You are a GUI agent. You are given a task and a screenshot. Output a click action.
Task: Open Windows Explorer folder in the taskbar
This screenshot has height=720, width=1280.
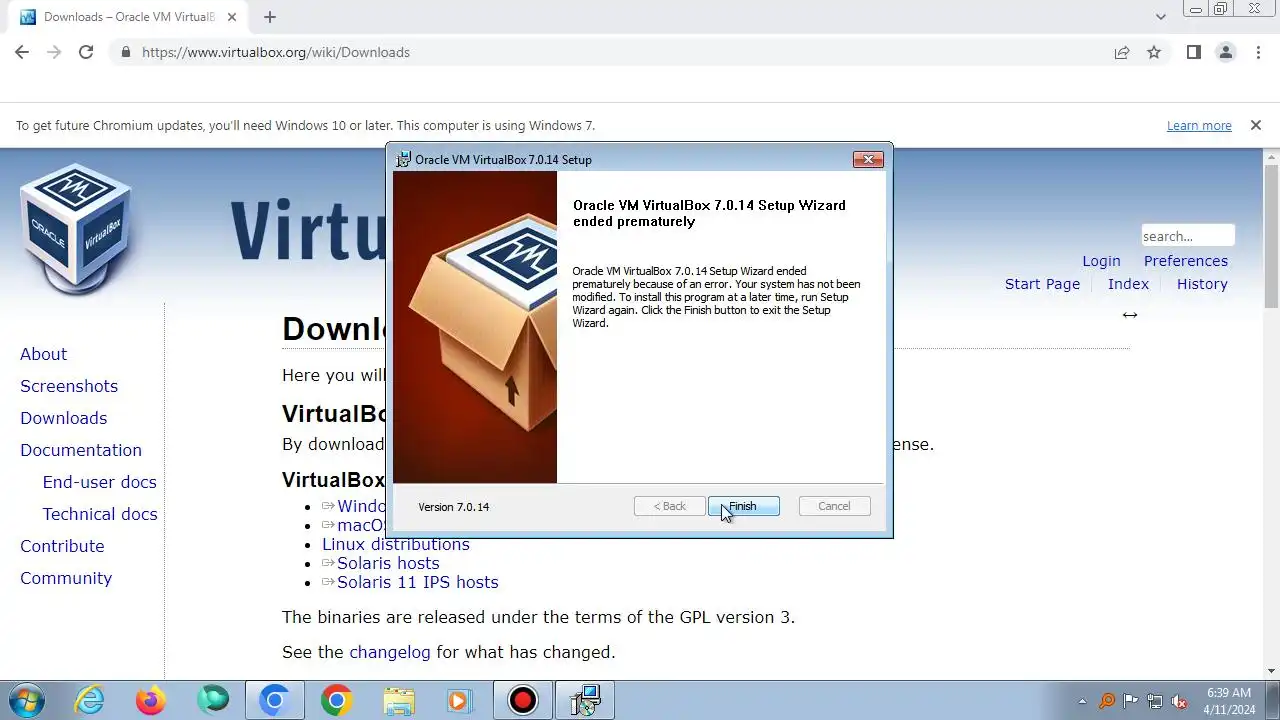[x=398, y=700]
